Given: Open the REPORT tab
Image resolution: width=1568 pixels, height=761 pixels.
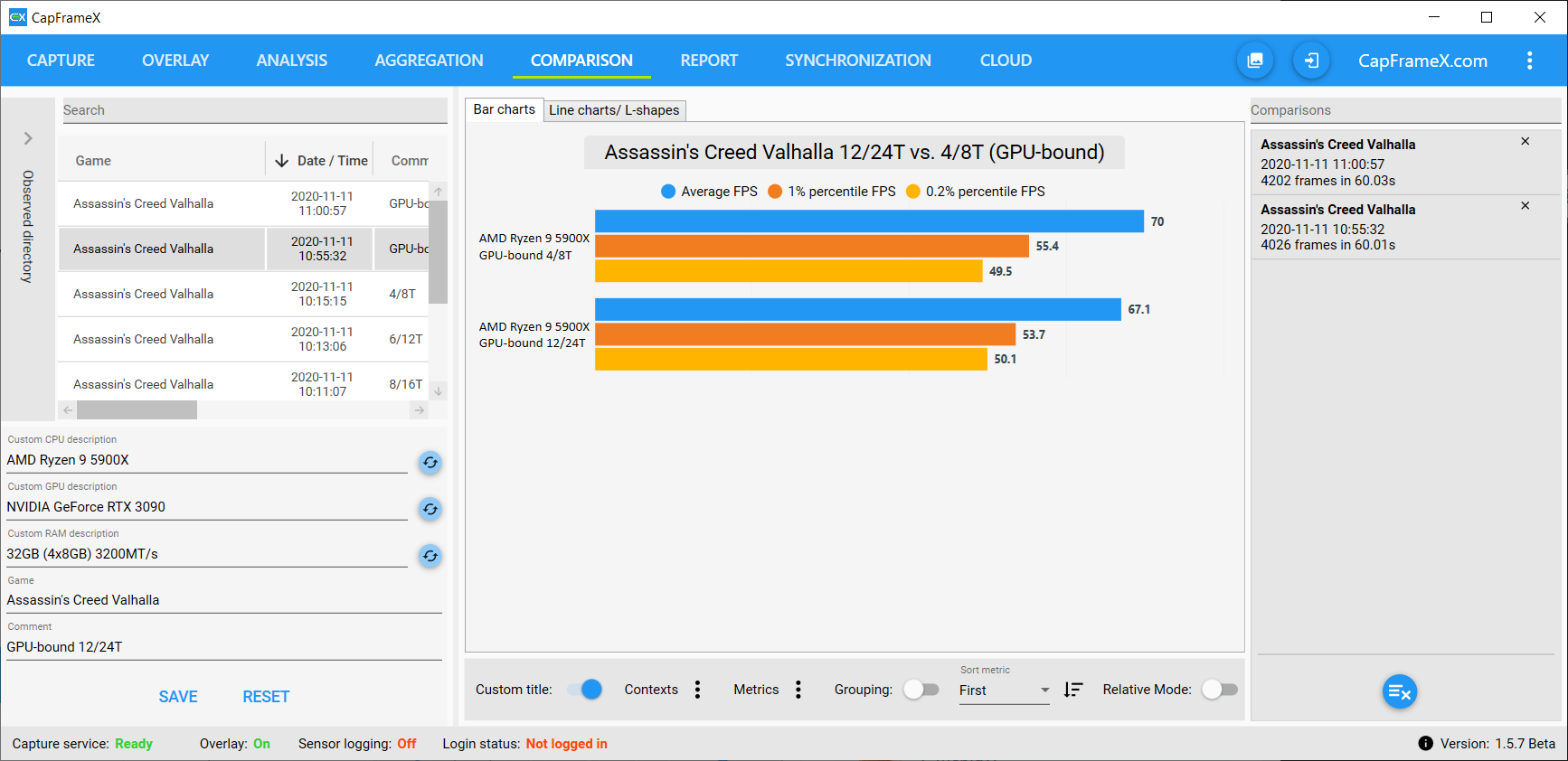Looking at the screenshot, I should 709,61.
